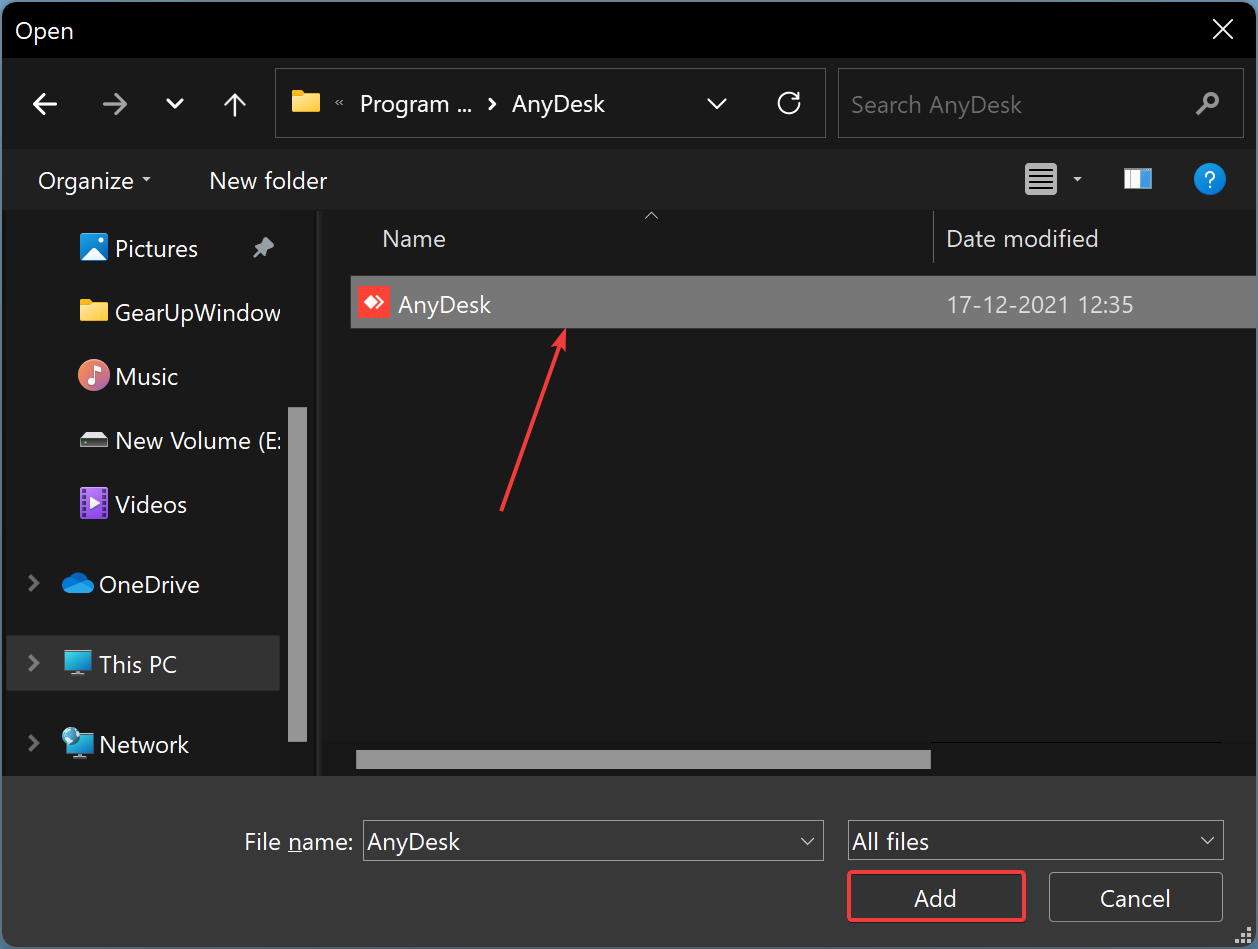This screenshot has height=949, width=1258.
Task: Open recent locations chevron next to forward arrow
Action: click(x=175, y=104)
